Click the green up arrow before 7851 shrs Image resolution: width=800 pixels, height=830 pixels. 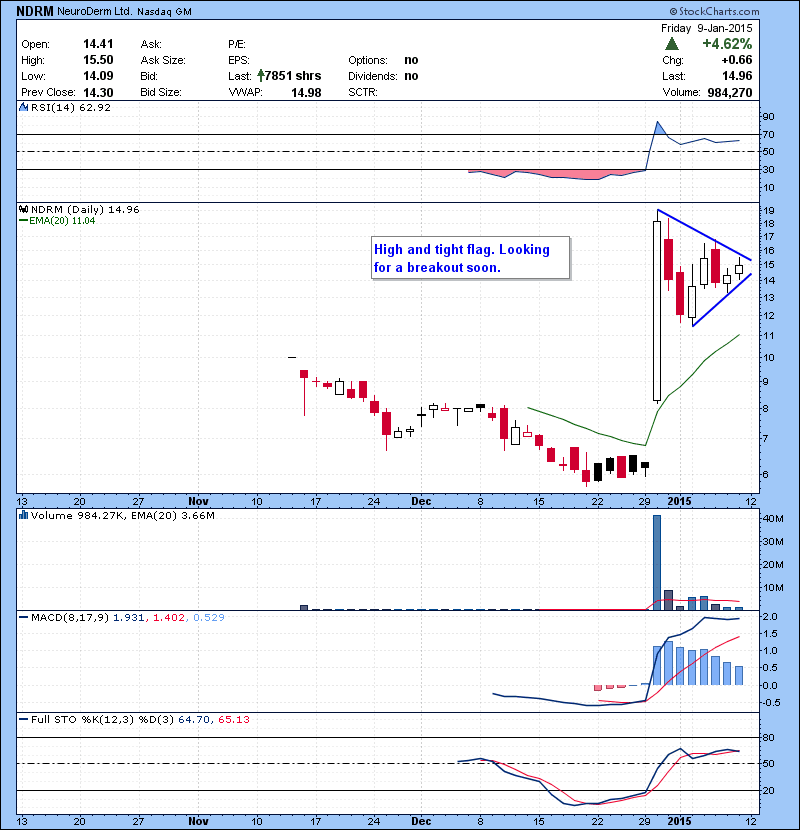point(260,76)
